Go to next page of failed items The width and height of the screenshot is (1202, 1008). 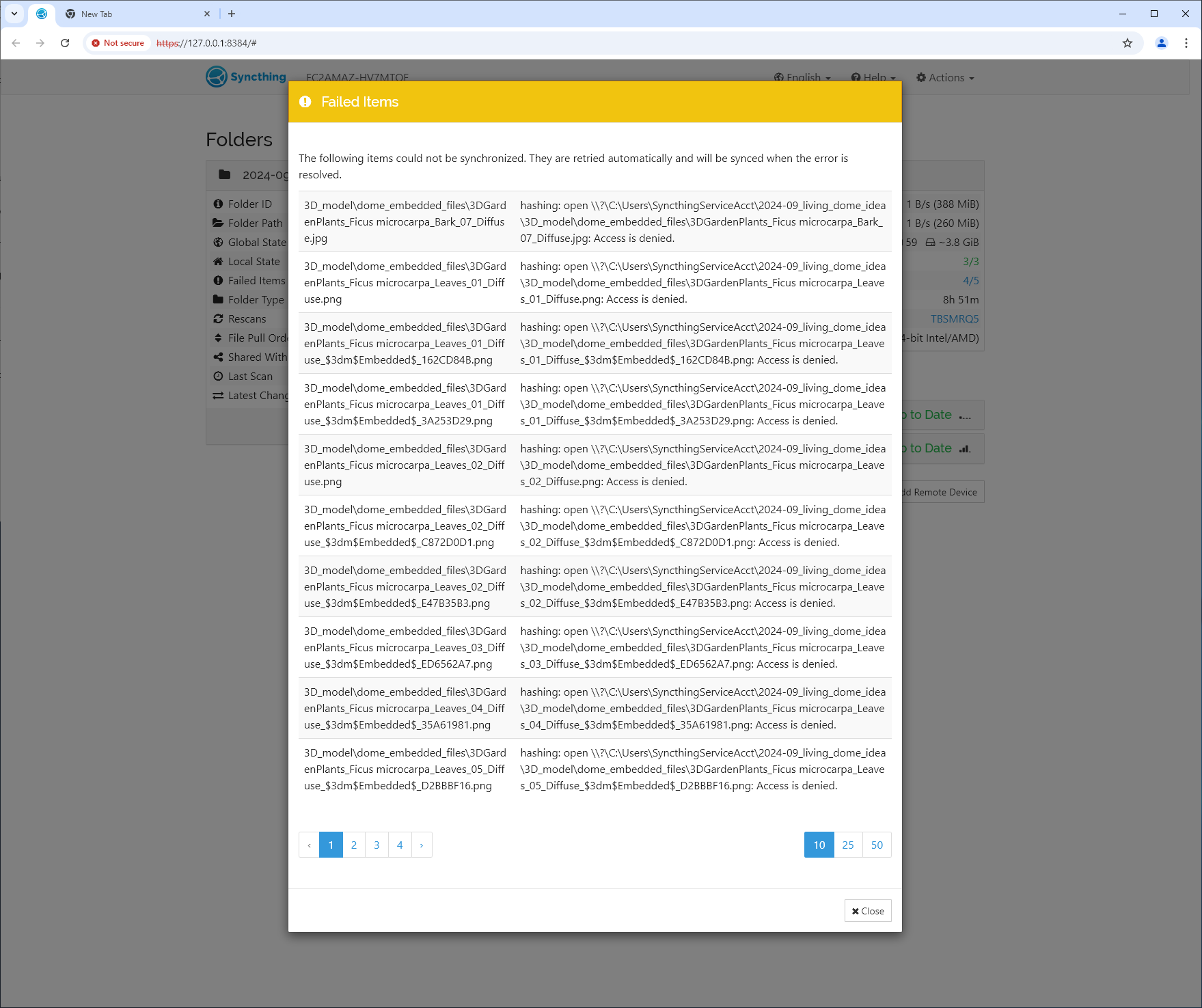(422, 845)
